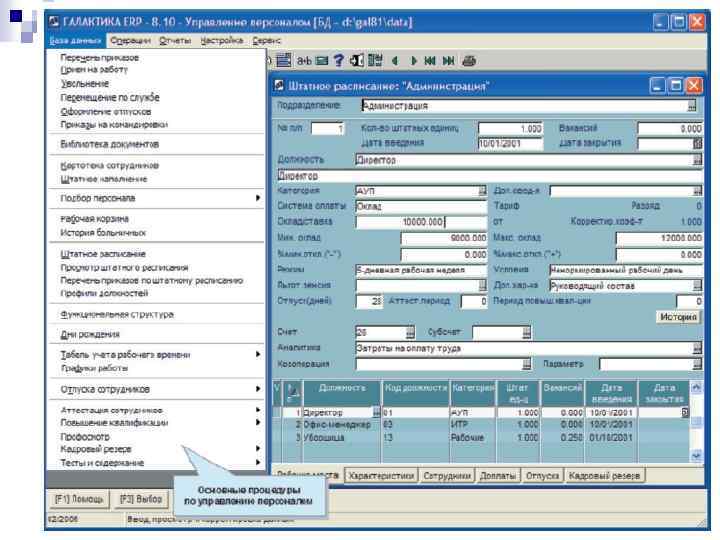Click the green card icon beside a•b

tap(322, 61)
